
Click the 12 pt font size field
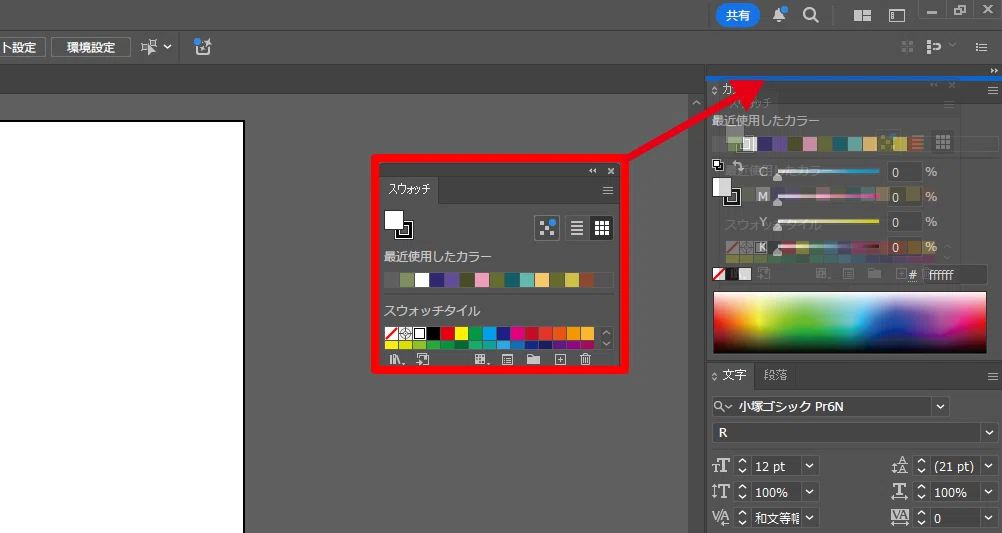[x=775, y=467]
